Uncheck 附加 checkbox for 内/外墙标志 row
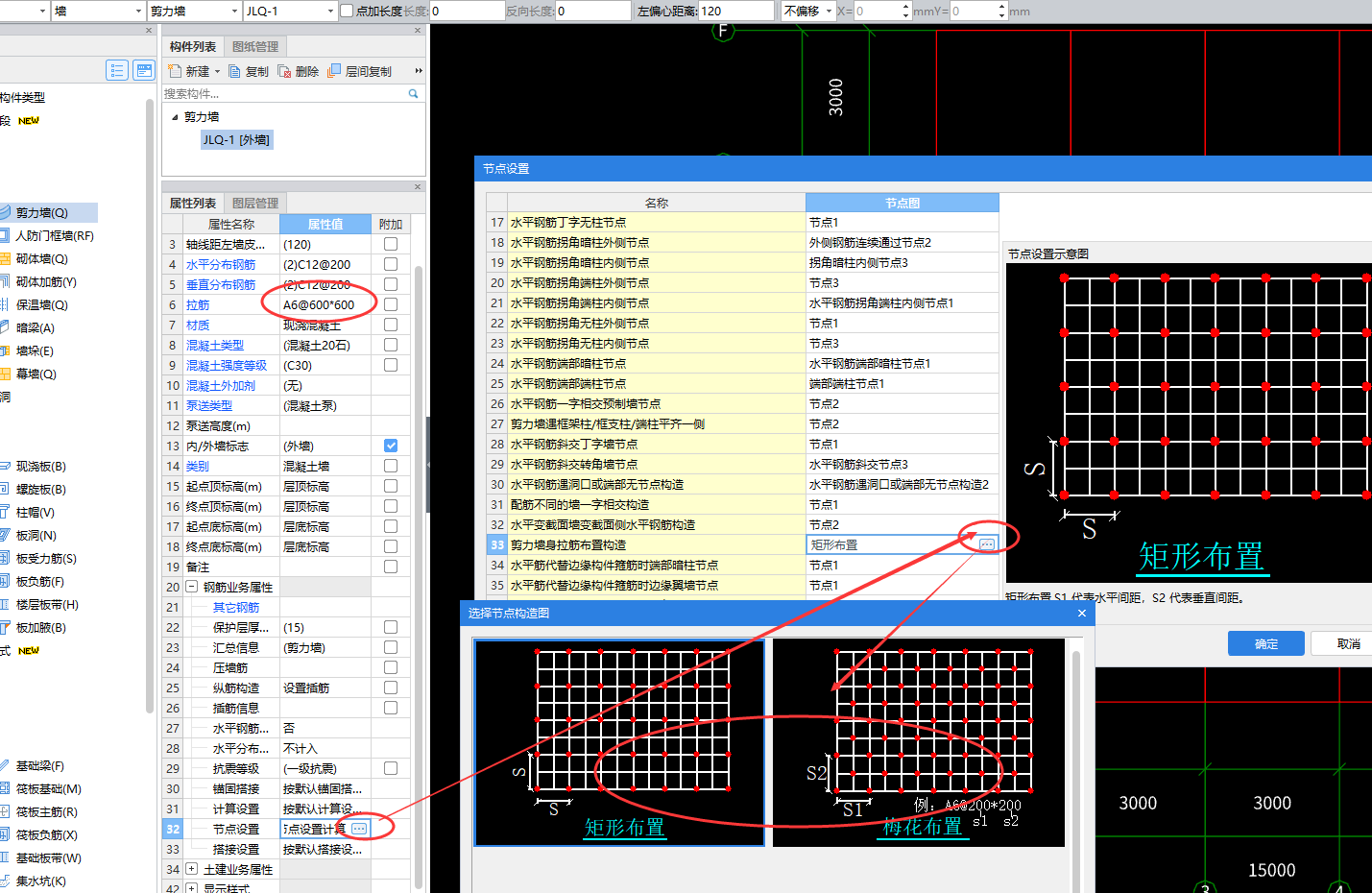1372x893 pixels. 391,446
